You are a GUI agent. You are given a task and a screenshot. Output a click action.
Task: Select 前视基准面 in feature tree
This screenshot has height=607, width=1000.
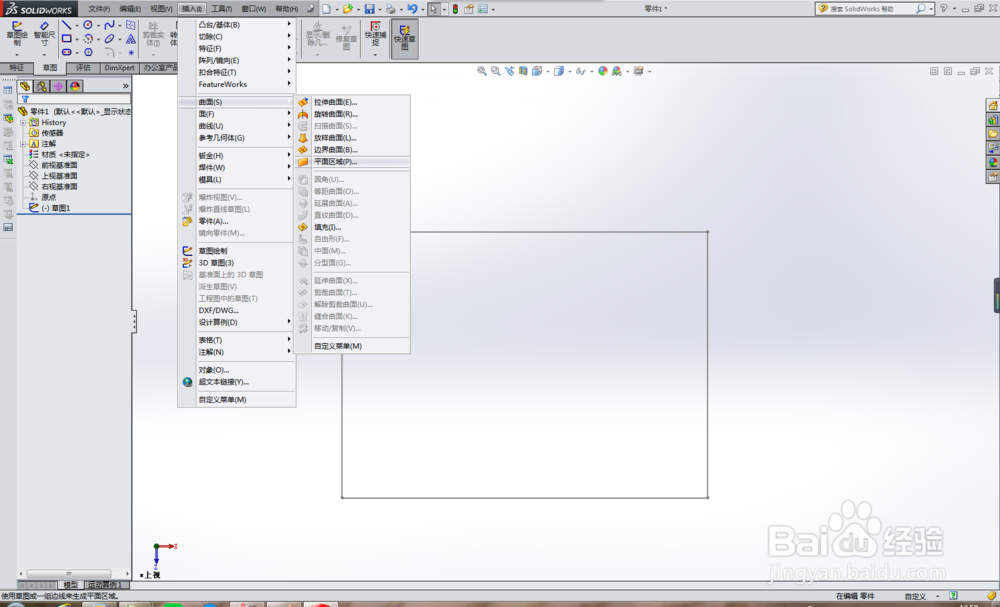pyautogui.click(x=59, y=165)
